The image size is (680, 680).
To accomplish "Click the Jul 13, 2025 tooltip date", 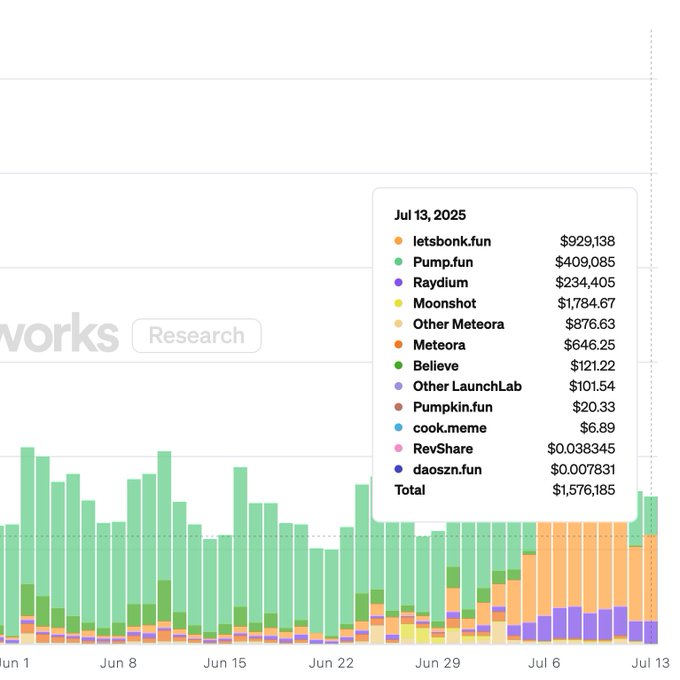I will pyautogui.click(x=430, y=215).
